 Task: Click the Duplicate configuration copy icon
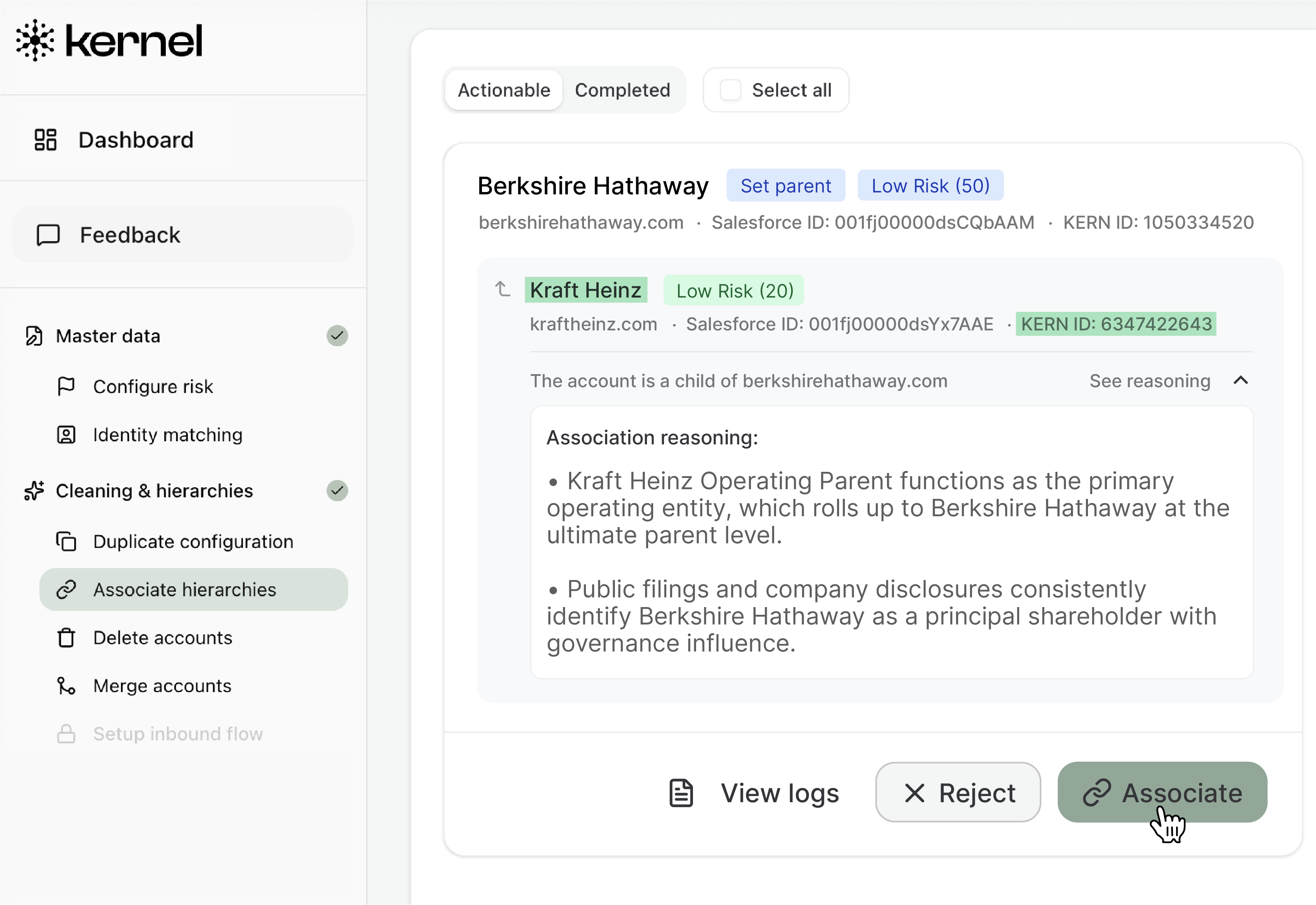[66, 541]
